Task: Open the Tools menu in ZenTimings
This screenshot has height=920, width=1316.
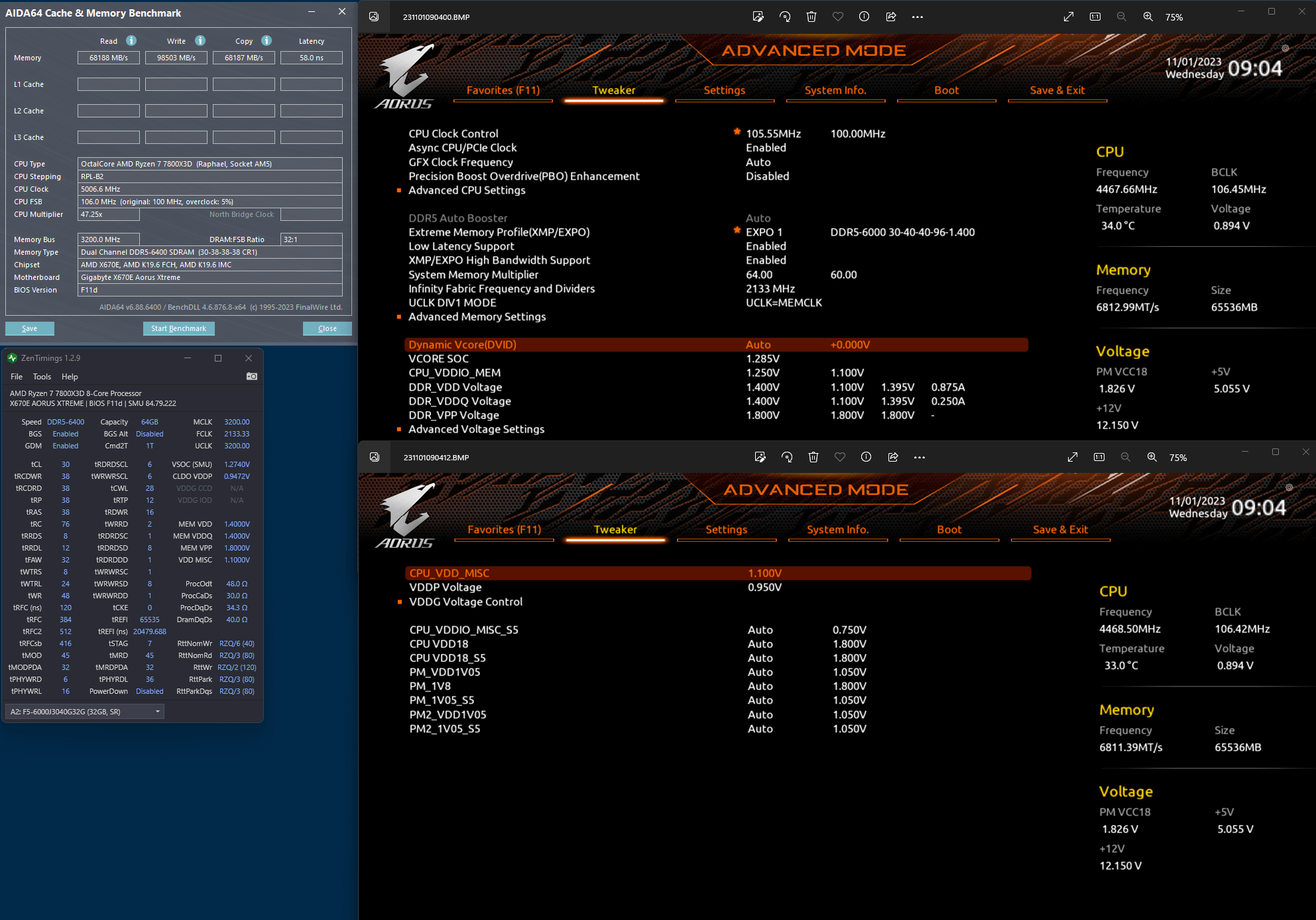Action: click(x=42, y=377)
